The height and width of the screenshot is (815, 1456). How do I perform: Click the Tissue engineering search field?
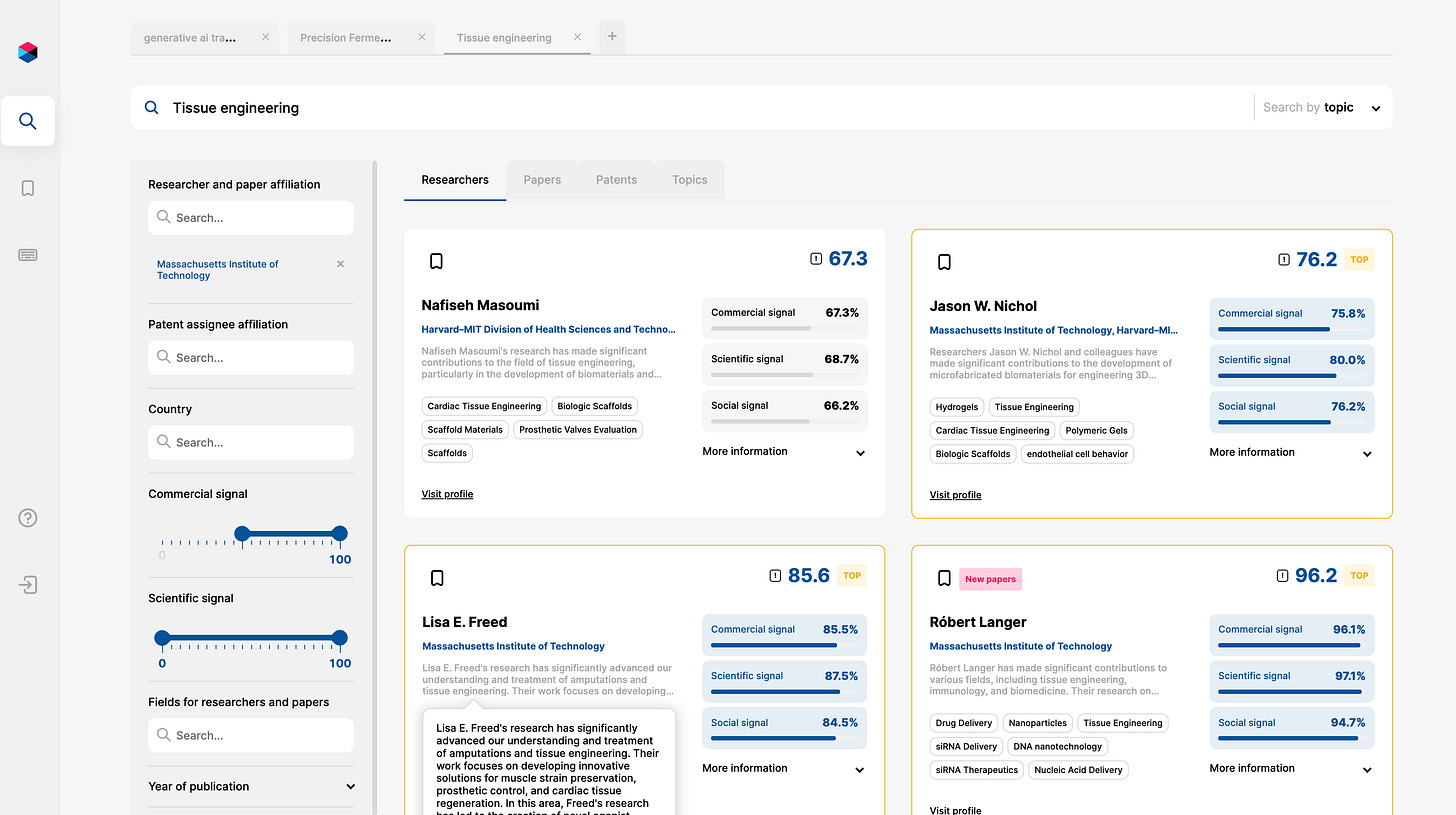[x=690, y=107]
